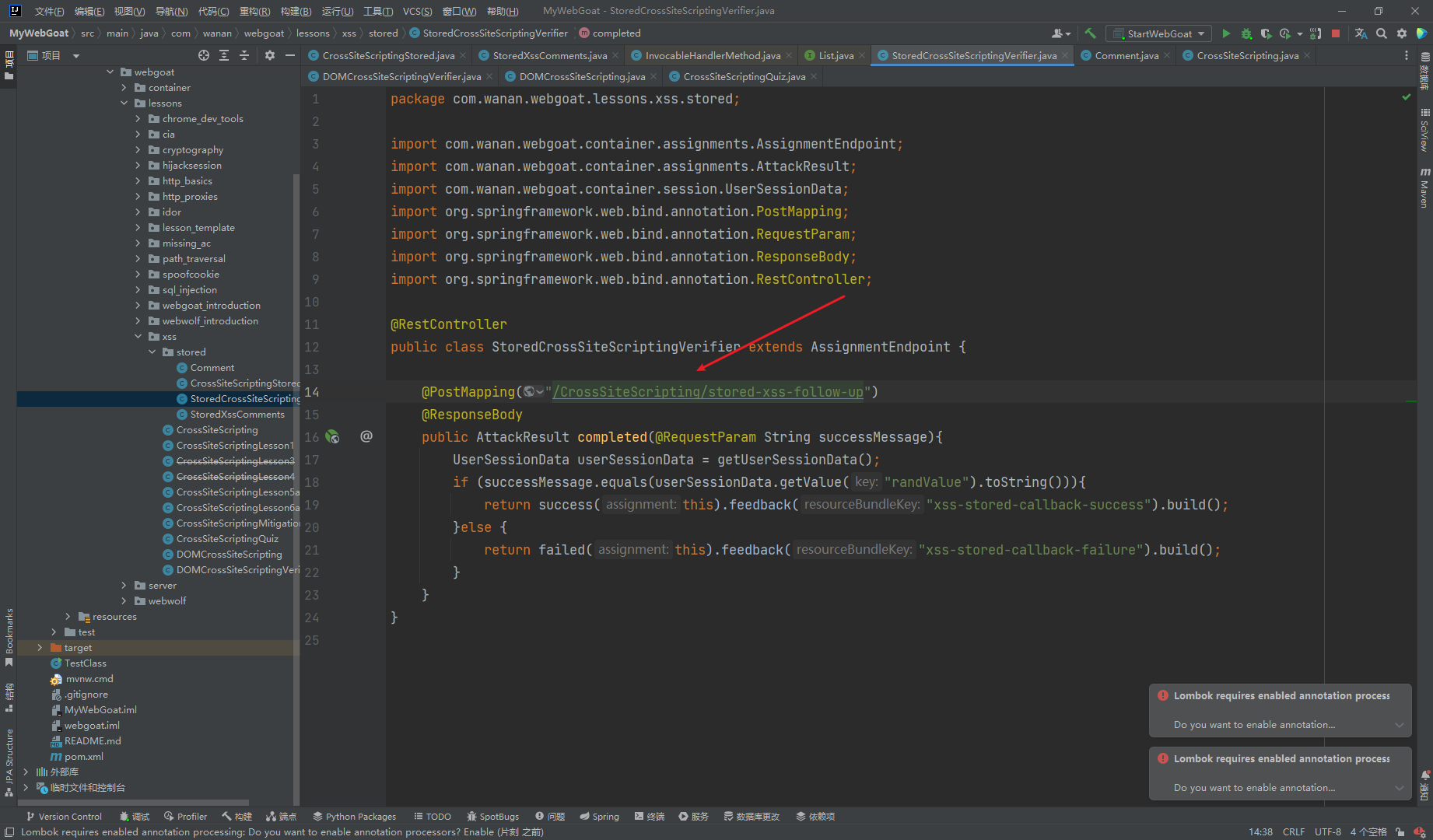Expand the target folder
1433x840 pixels.
pyautogui.click(x=40, y=647)
